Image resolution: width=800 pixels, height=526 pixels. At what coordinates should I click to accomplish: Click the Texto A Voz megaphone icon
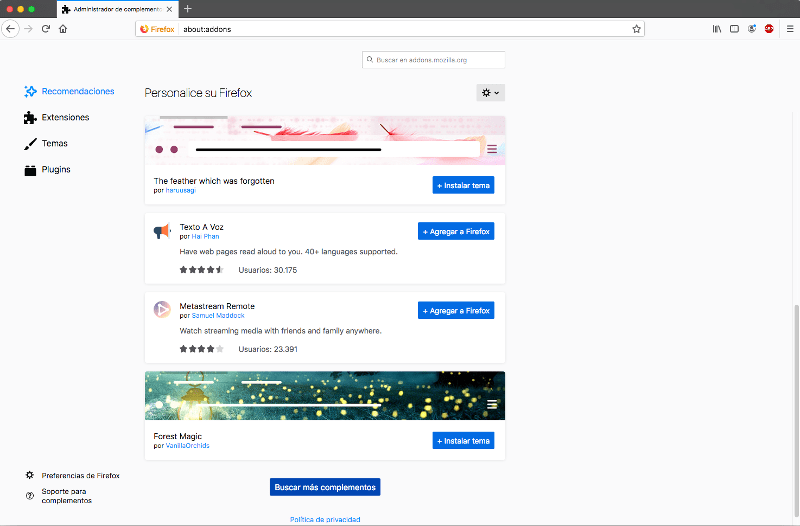click(162, 231)
